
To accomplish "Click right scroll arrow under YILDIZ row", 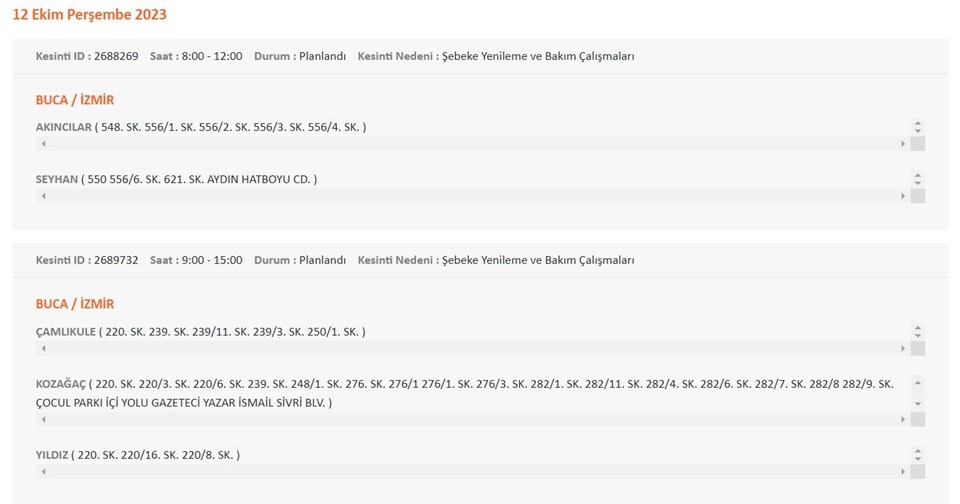I will pyautogui.click(x=903, y=472).
